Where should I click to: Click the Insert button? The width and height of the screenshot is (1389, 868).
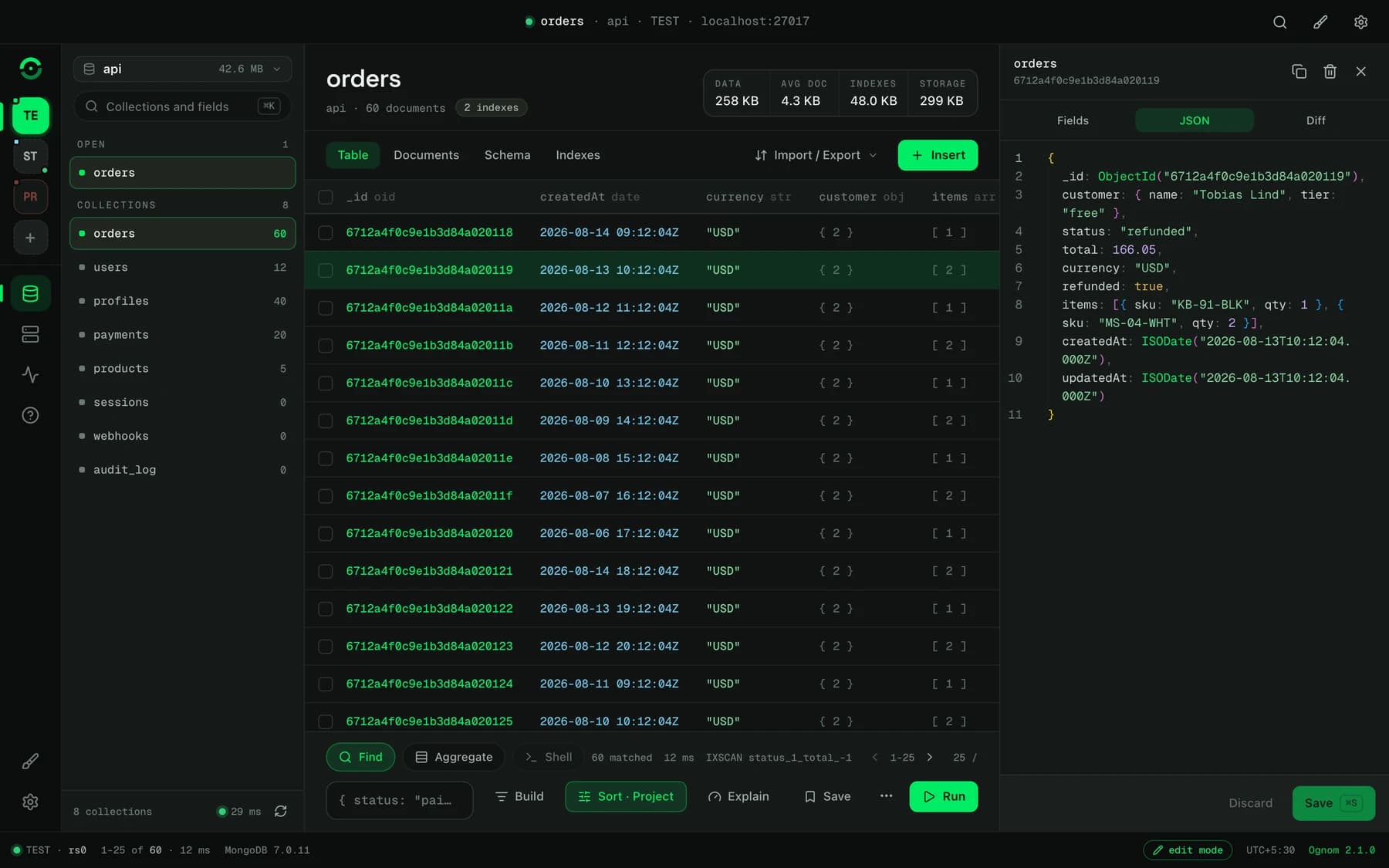click(938, 155)
